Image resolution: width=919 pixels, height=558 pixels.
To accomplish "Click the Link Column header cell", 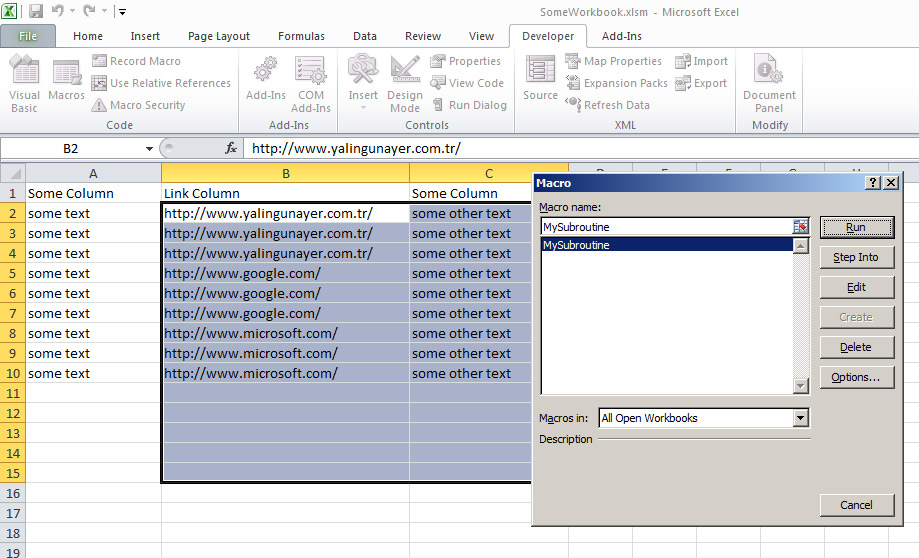I will click(285, 193).
